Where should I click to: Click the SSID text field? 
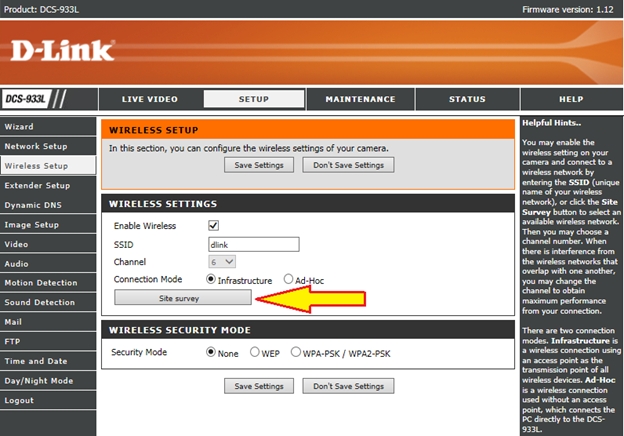(253, 244)
